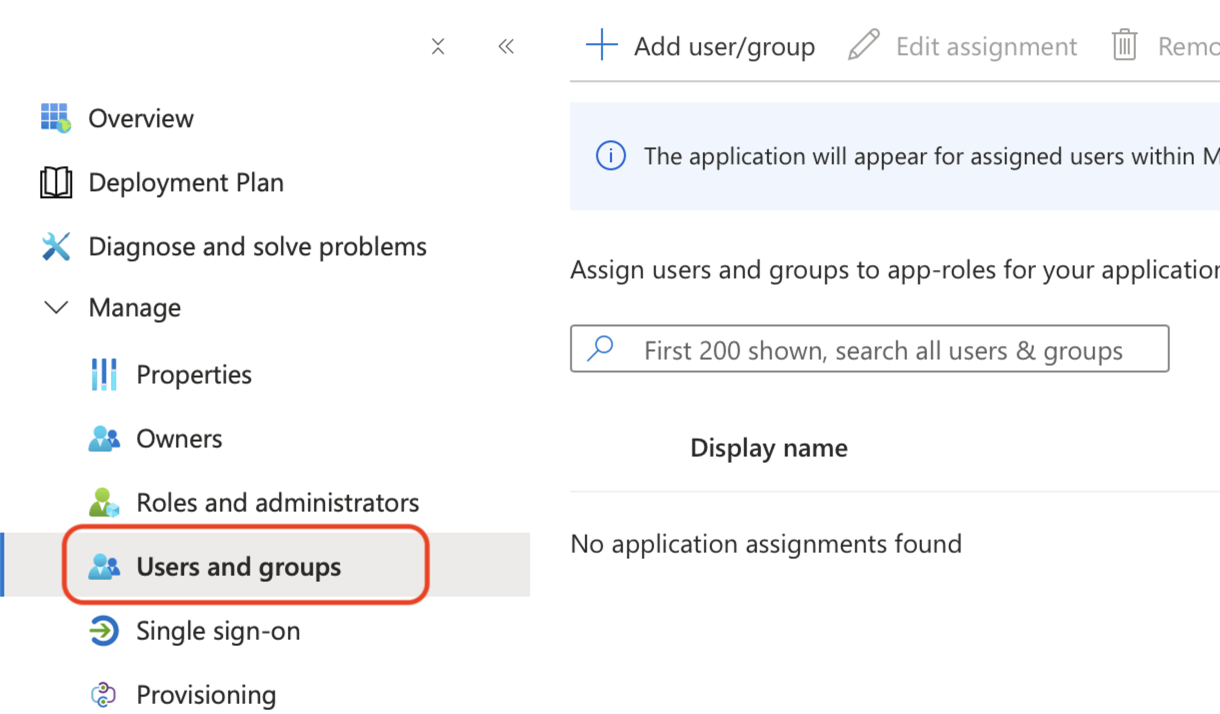The image size is (1220, 714).
Task: Select the Single sign-on arrow icon
Action: [104, 631]
